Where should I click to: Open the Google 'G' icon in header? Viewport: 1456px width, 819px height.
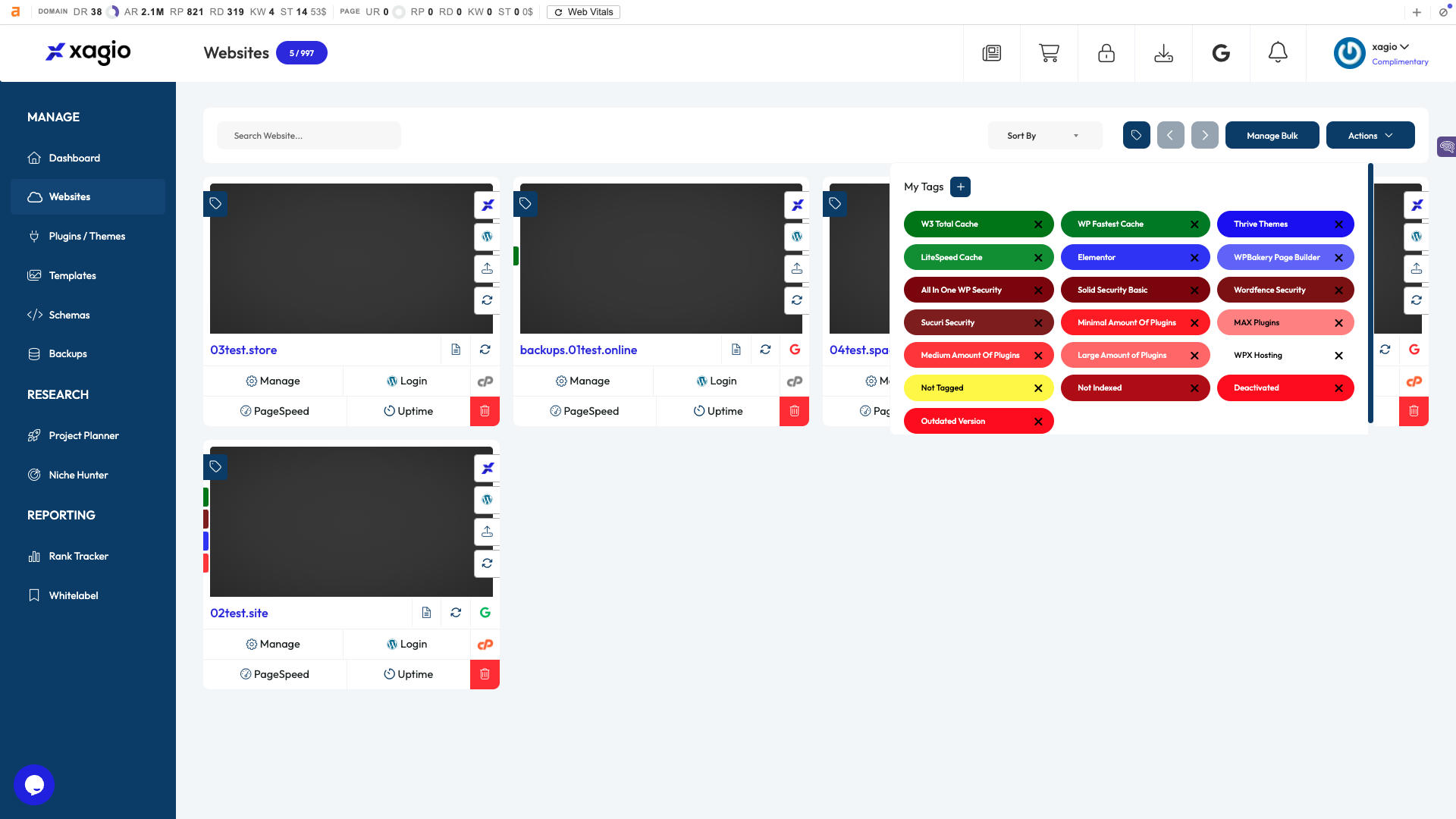pyautogui.click(x=1221, y=53)
